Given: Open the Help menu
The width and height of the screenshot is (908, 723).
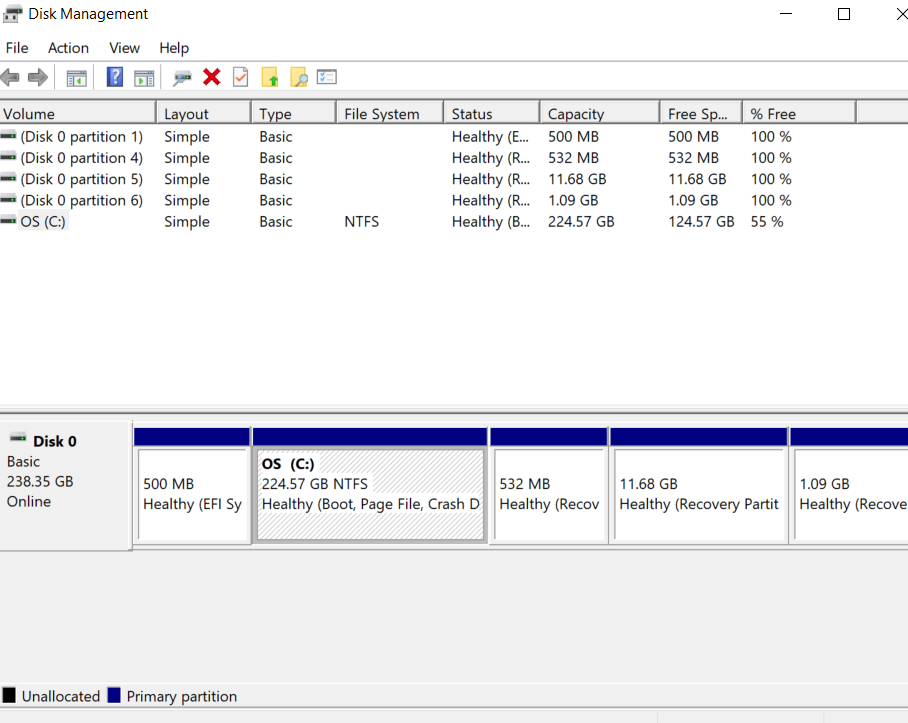Looking at the screenshot, I should [x=174, y=48].
